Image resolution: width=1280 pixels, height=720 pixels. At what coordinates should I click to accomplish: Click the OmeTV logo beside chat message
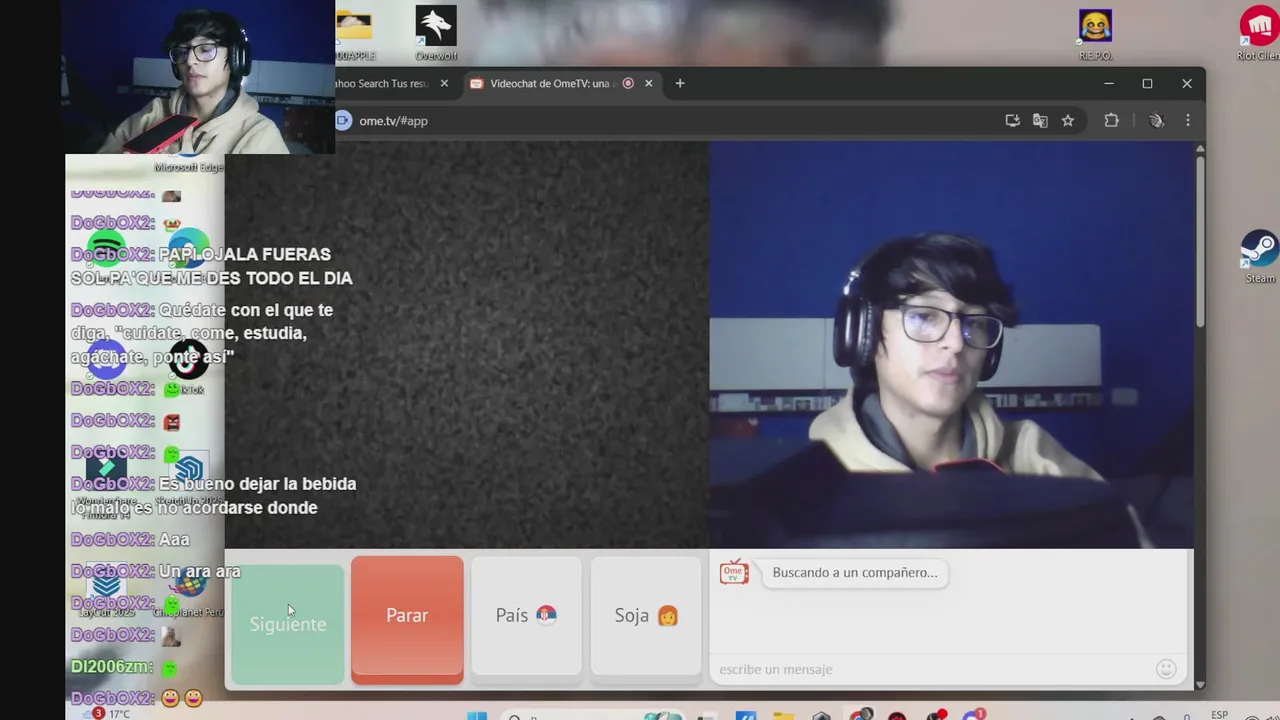click(x=734, y=572)
